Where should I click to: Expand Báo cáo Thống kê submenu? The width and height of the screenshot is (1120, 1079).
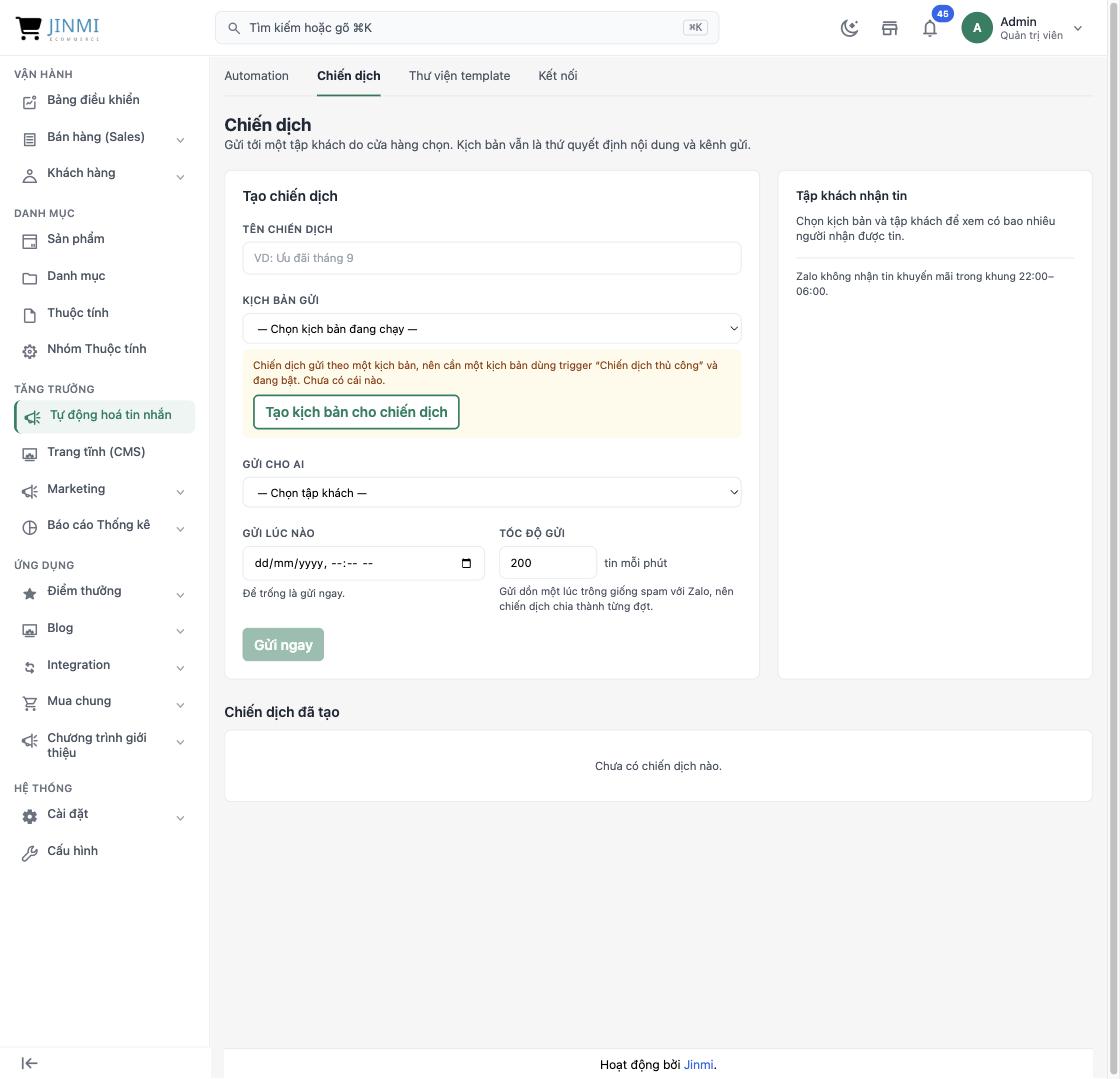(x=180, y=528)
